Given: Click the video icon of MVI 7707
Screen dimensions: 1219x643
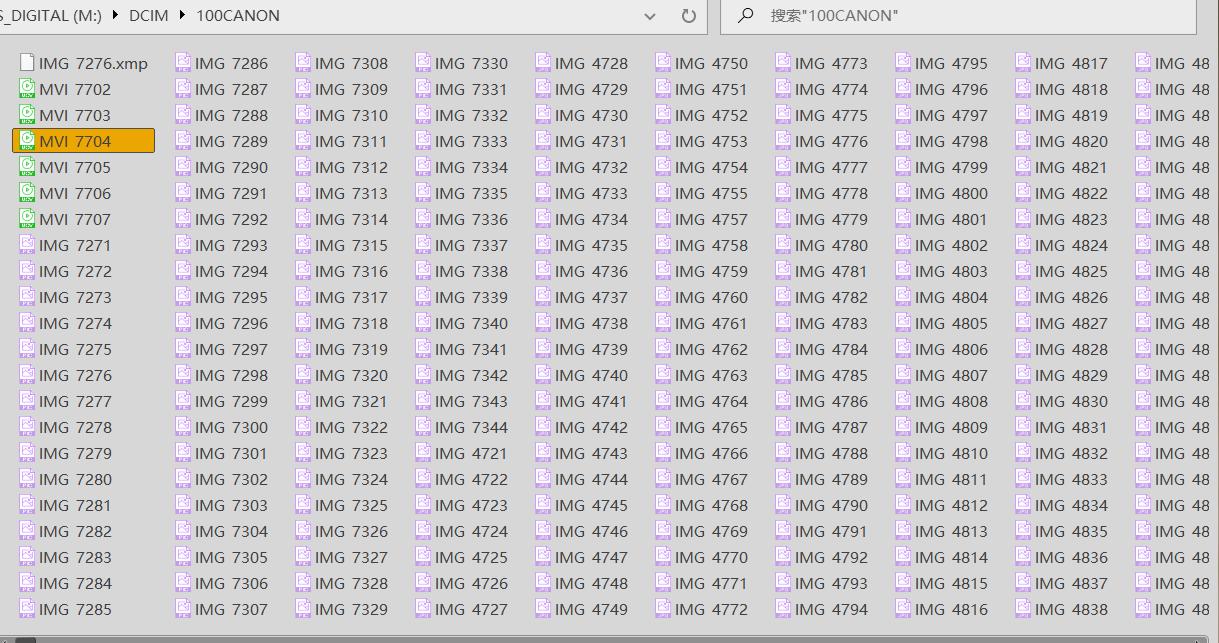Looking at the screenshot, I should pos(27,219).
